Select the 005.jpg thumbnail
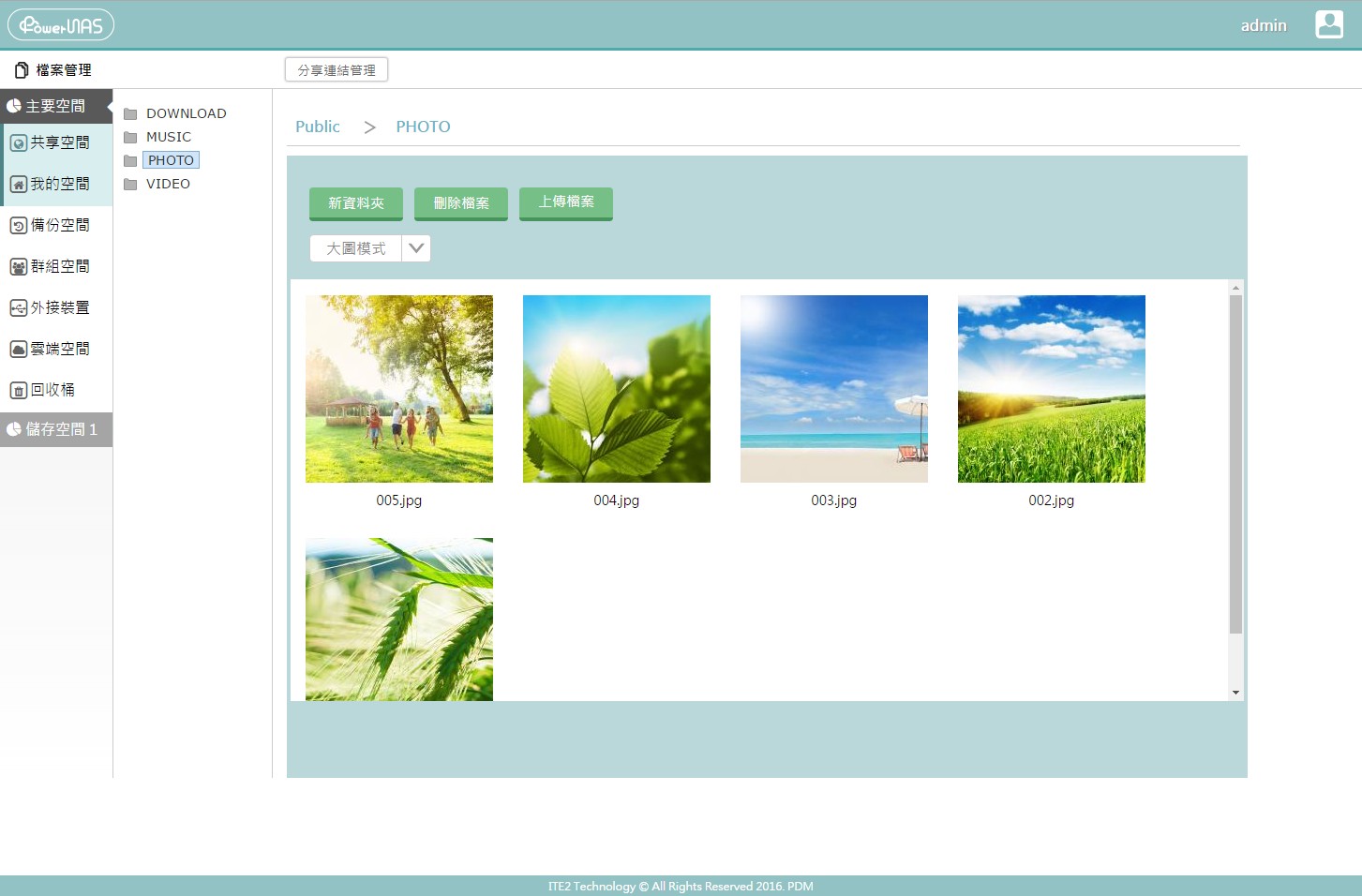This screenshot has width=1362, height=896. 399,389
